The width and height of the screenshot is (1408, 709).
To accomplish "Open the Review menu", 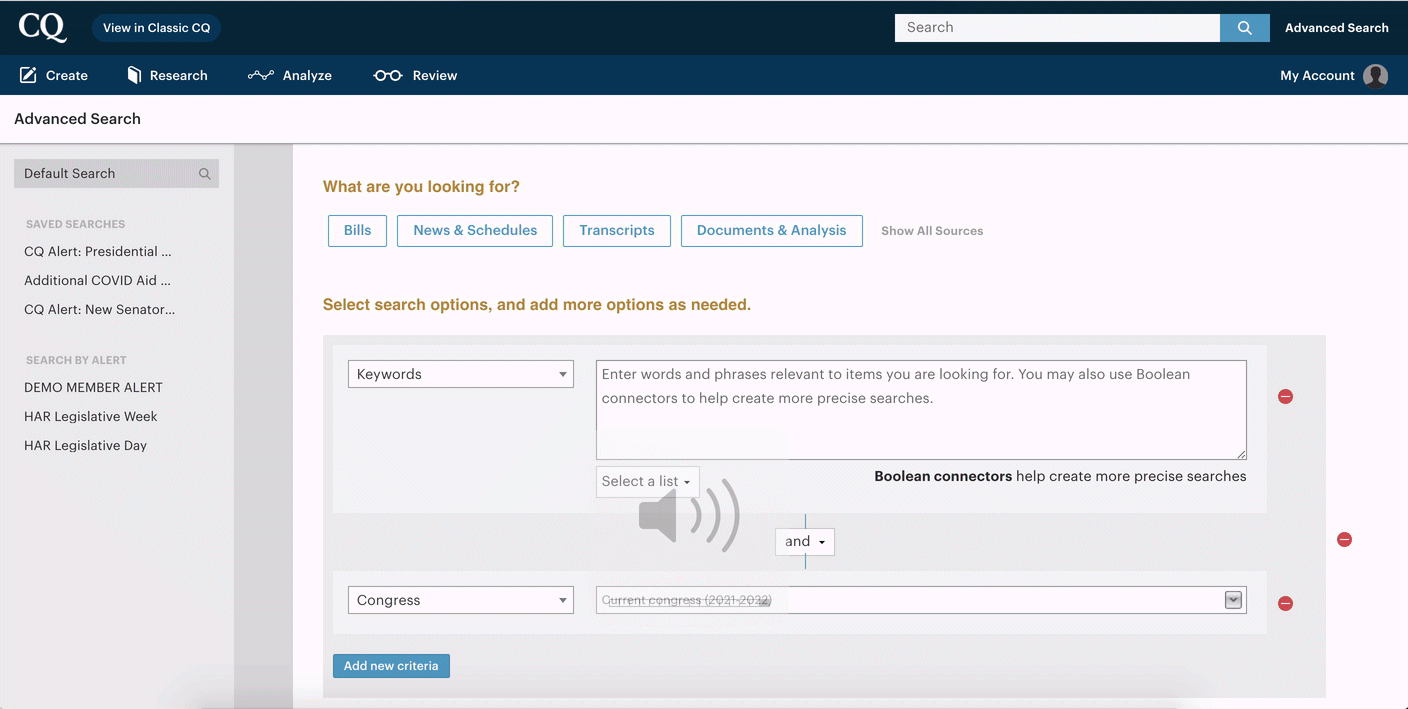I will 415,76.
